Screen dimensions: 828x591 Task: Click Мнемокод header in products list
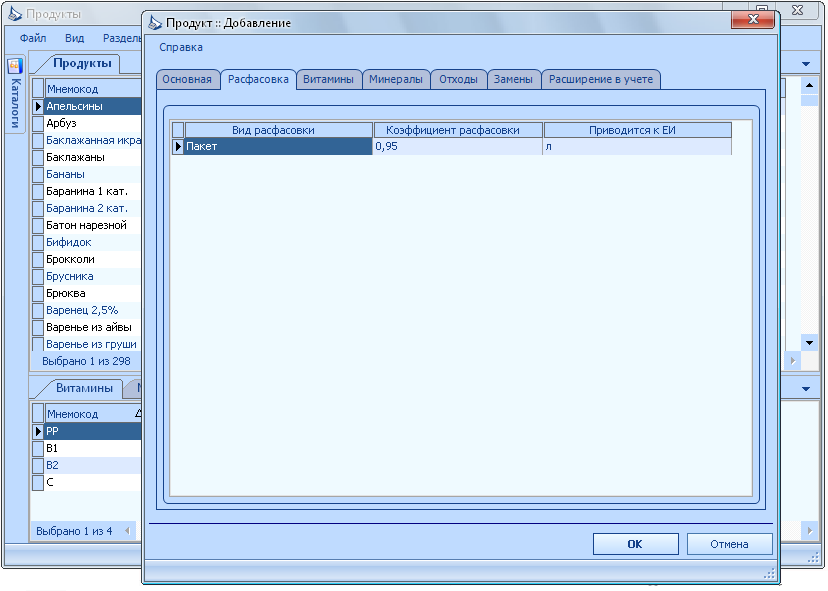coord(93,89)
